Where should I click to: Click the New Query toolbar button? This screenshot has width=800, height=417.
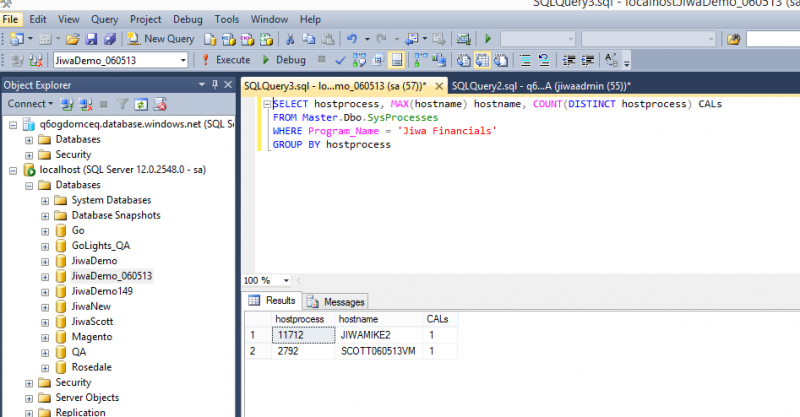(160, 39)
